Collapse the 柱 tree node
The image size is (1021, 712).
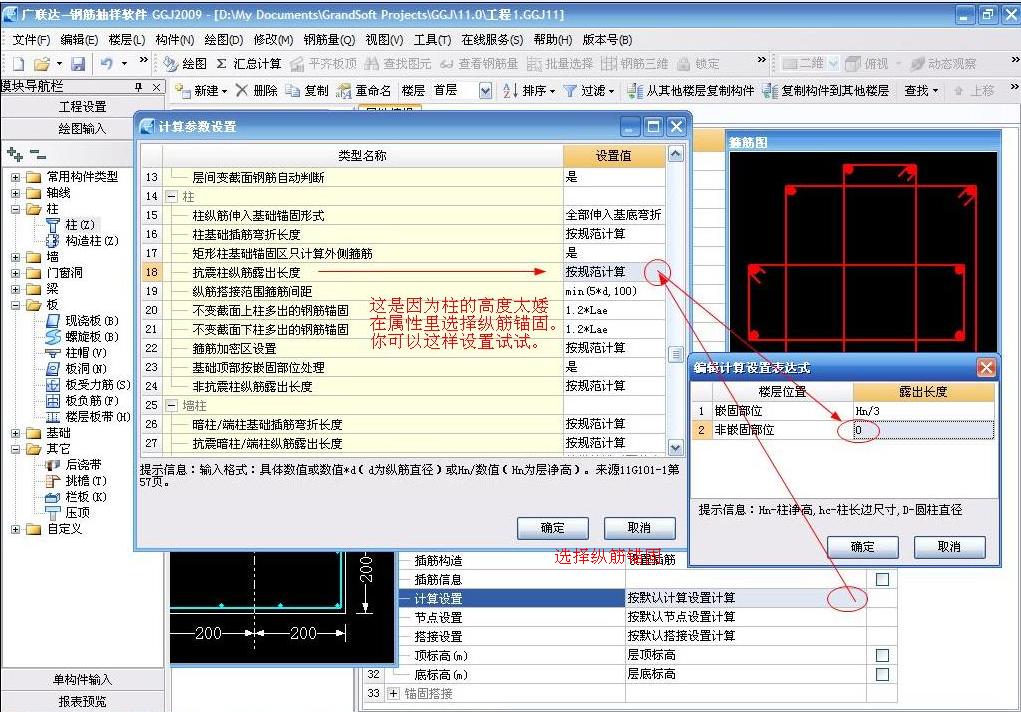[15, 209]
